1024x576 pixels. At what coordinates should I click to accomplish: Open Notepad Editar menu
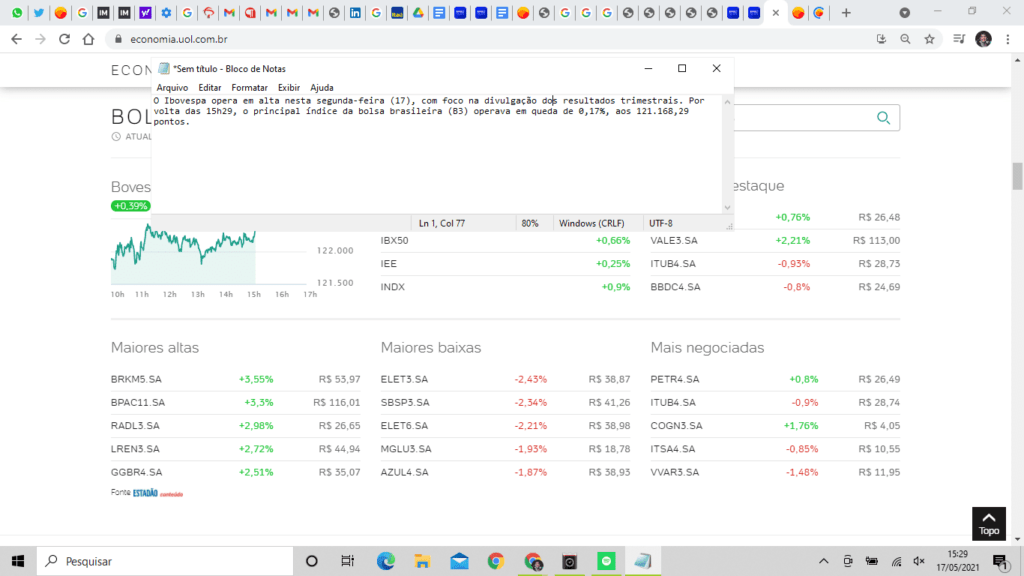coord(210,88)
